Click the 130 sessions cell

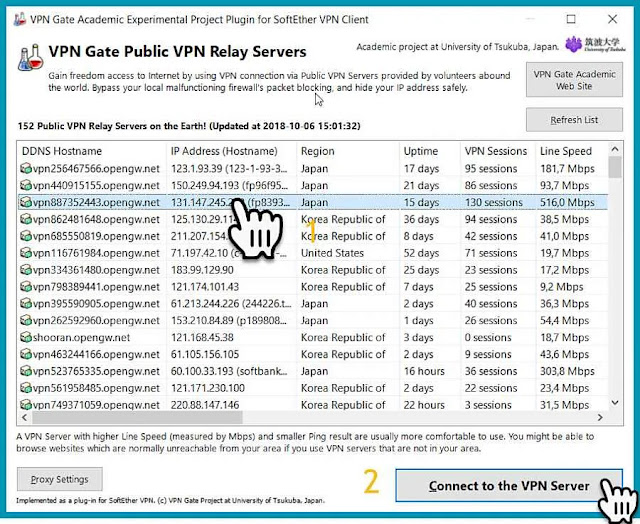[x=493, y=202]
